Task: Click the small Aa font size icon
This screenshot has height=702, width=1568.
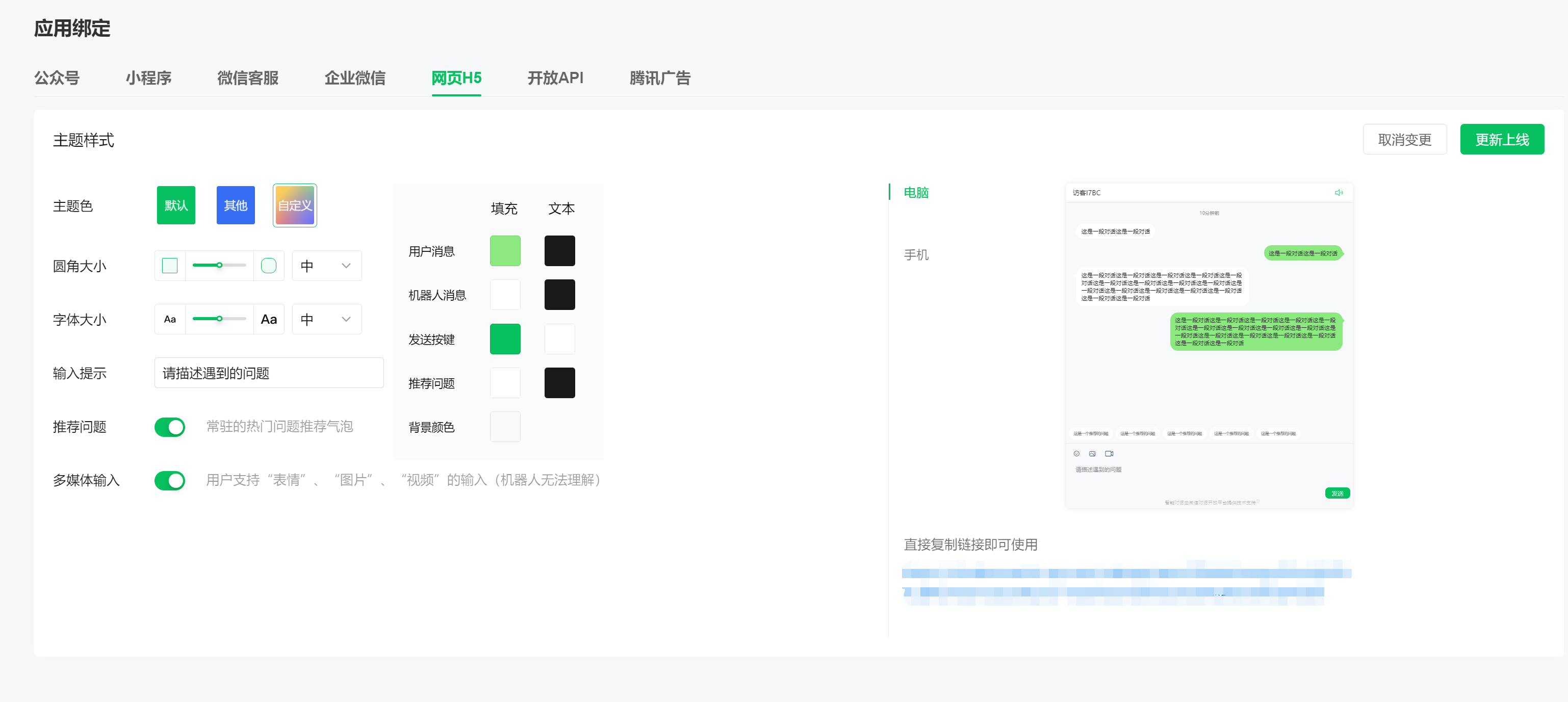Action: coord(170,319)
